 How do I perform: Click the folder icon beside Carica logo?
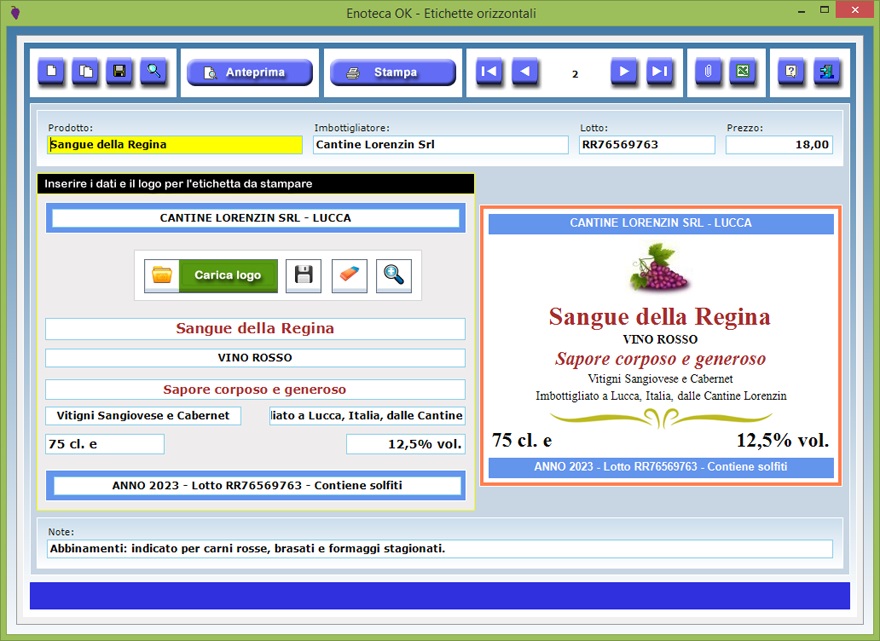point(162,276)
